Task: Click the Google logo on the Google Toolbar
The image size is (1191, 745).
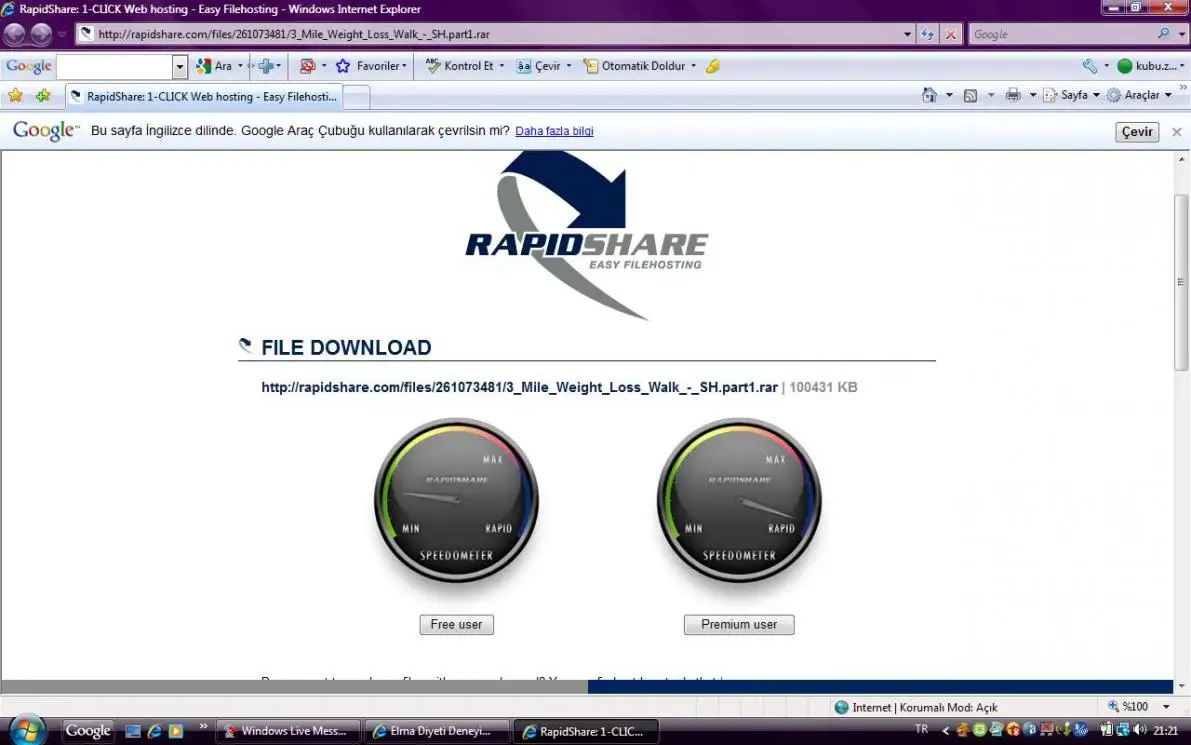Action: pos(28,66)
